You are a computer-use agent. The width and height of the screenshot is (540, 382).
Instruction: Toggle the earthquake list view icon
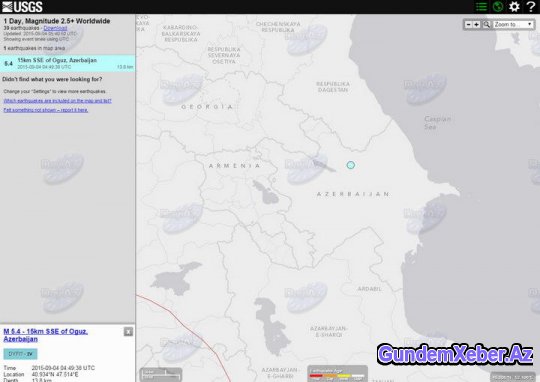click(481, 7)
